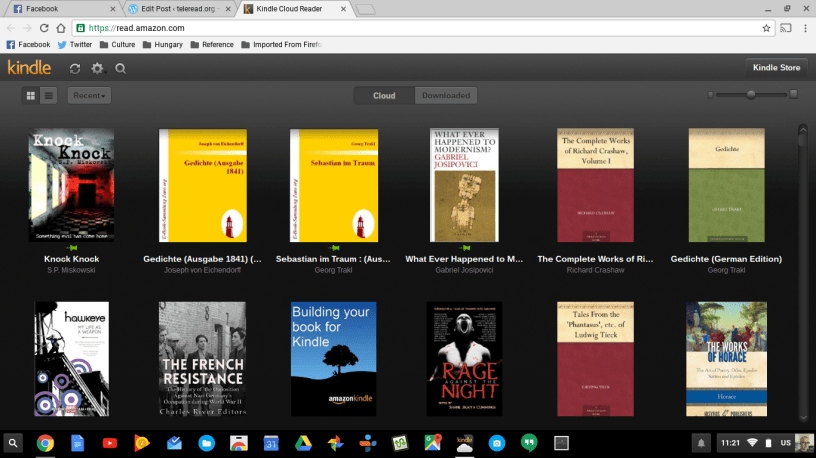Open the Kindle settings gear
This screenshot has width=816, height=458.
(x=97, y=68)
